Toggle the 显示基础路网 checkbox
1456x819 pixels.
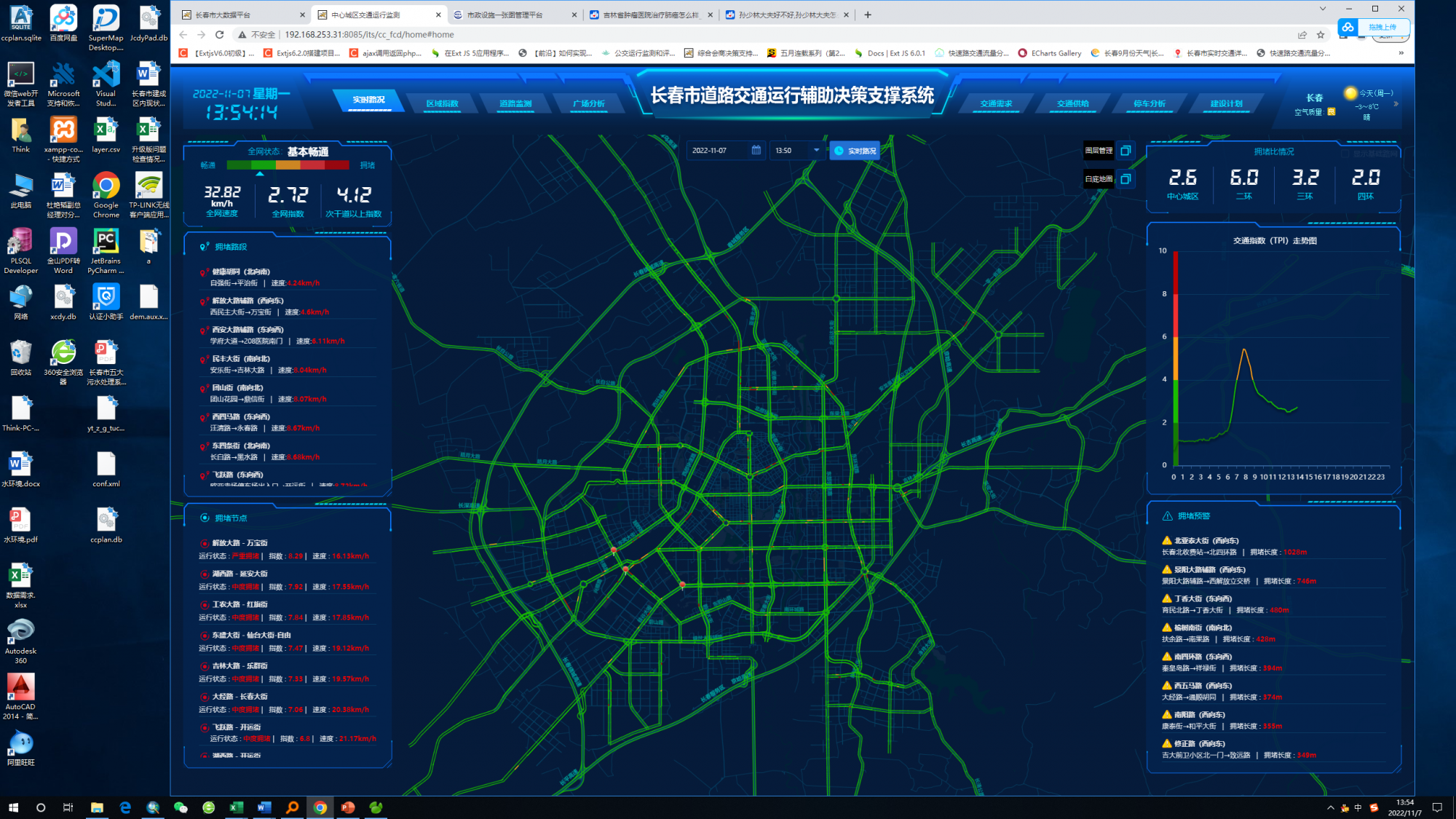click(1346, 154)
